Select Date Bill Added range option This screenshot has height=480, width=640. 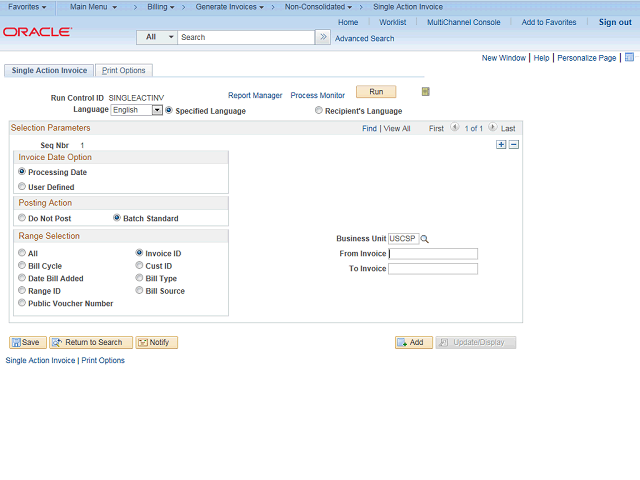click(x=22, y=278)
